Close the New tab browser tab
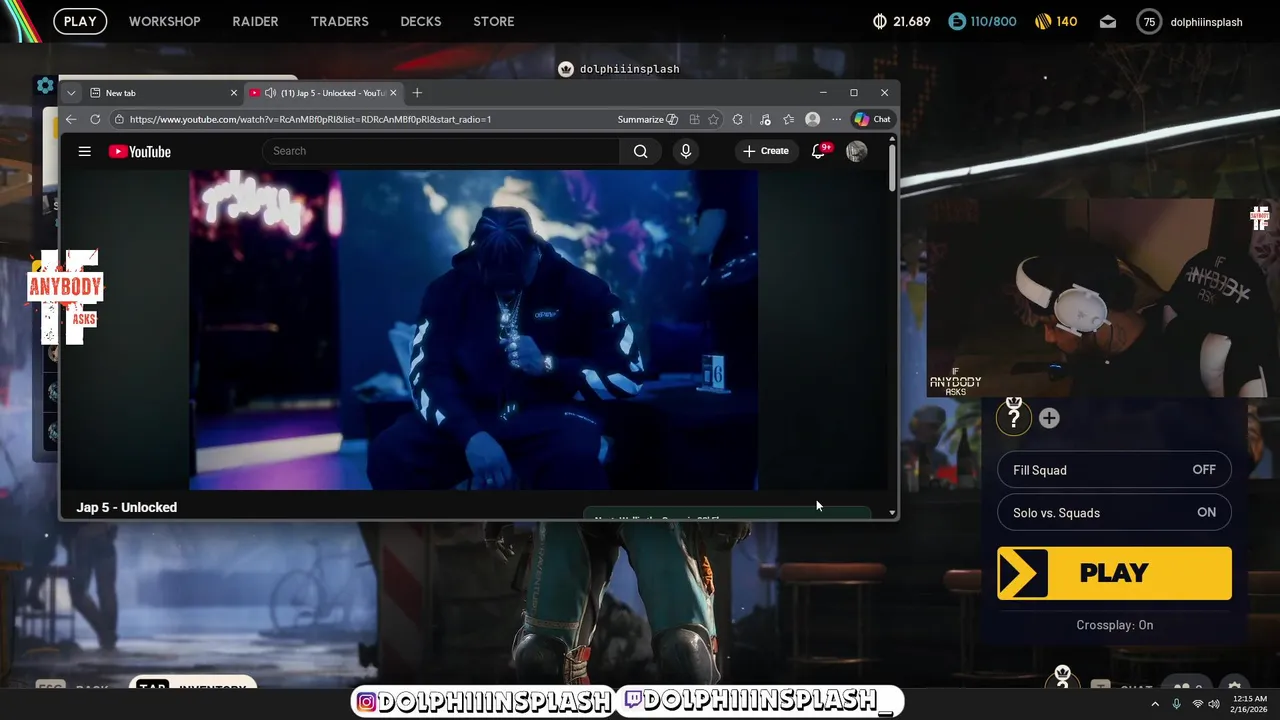 234,93
